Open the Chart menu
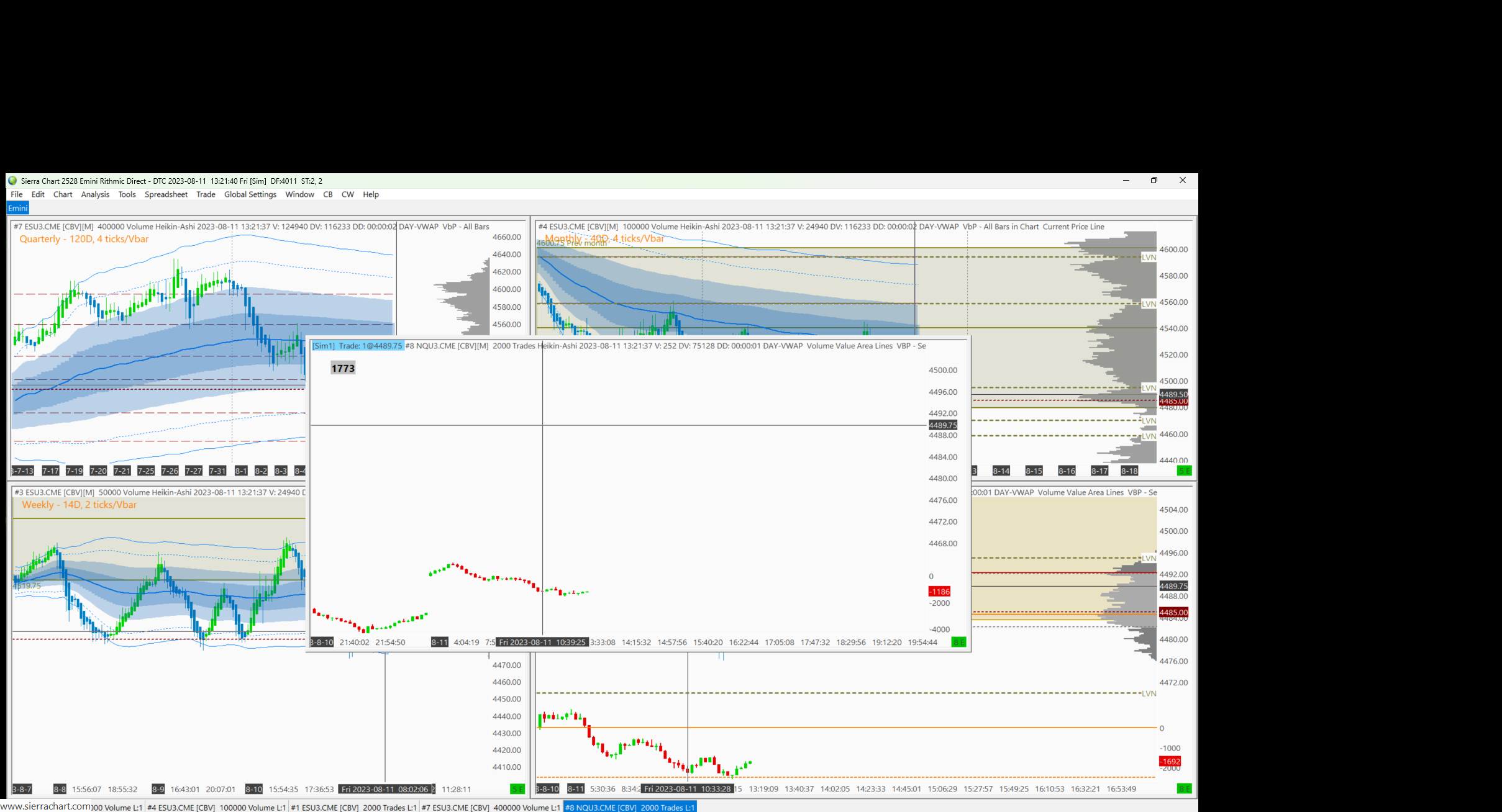 [x=63, y=194]
